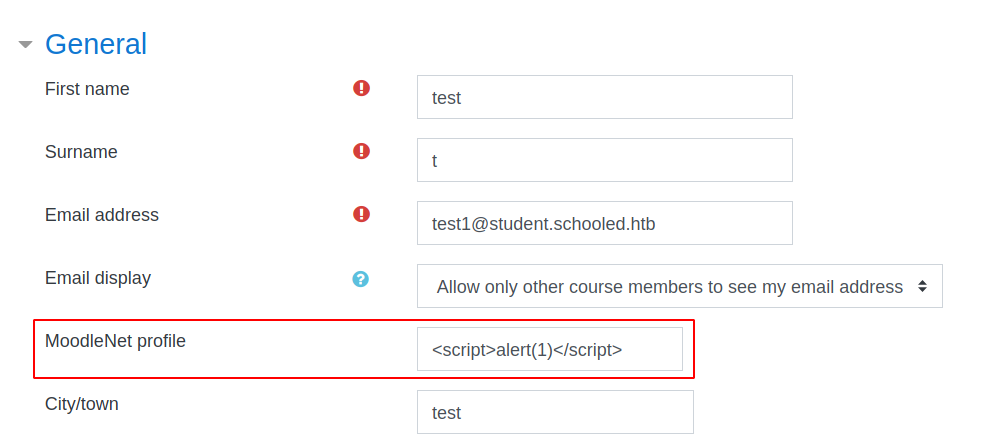Click the First name required field icon
The width and height of the screenshot is (984, 447).
(362, 88)
